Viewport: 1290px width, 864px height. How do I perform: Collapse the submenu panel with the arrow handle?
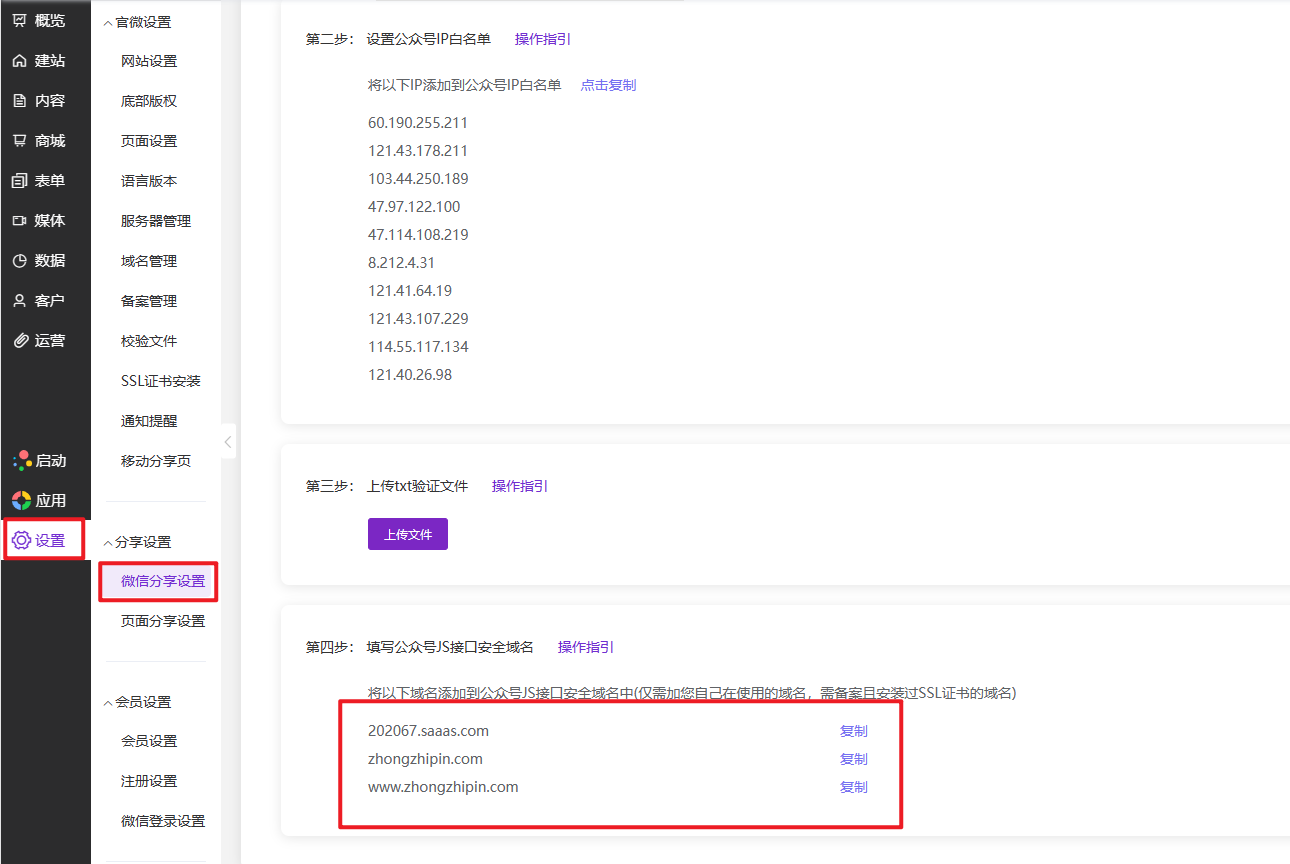[x=228, y=442]
